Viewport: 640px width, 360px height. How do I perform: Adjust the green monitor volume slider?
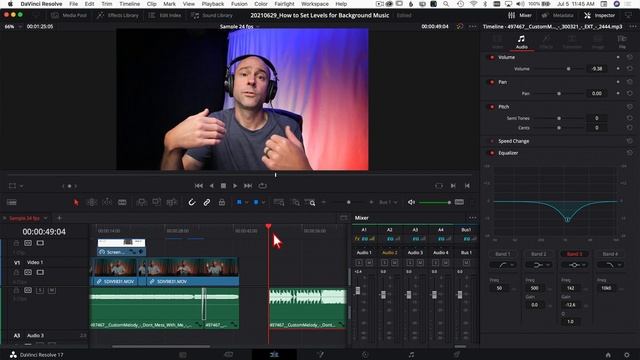[x=435, y=202]
